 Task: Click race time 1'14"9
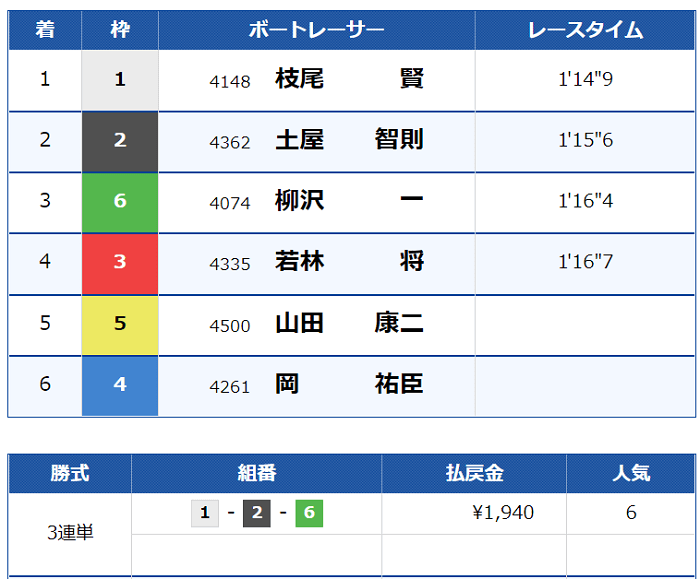(585, 79)
